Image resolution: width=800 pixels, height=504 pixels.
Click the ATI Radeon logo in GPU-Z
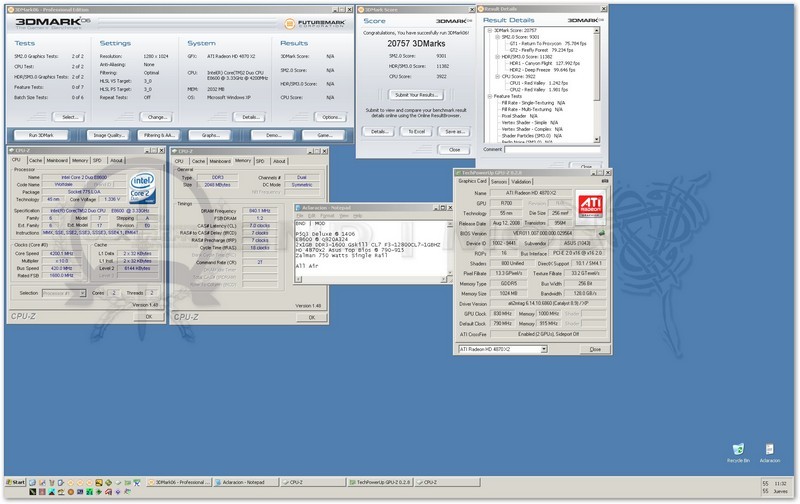click(x=590, y=206)
